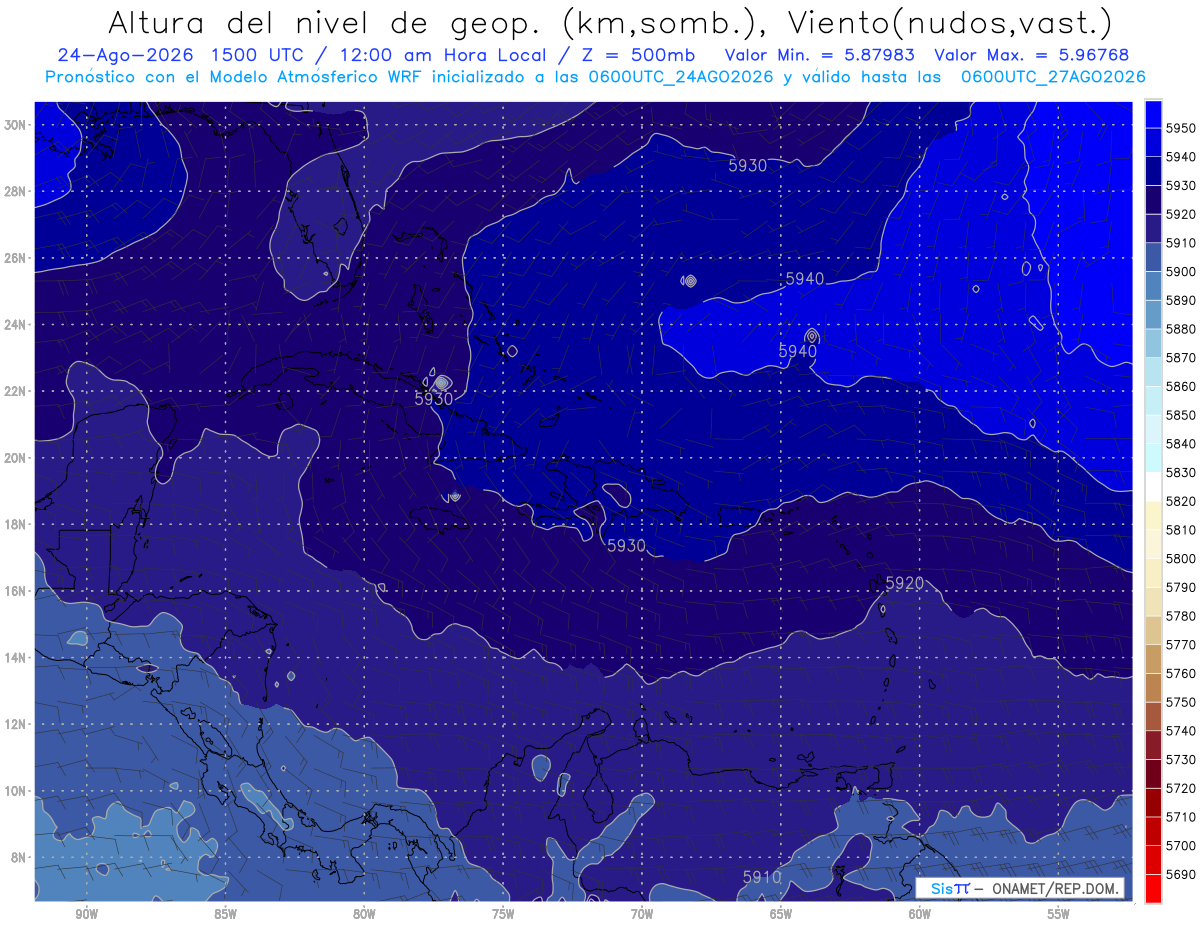Click the '5780' legend value
The height and width of the screenshot is (927, 1200).
click(x=1181, y=616)
